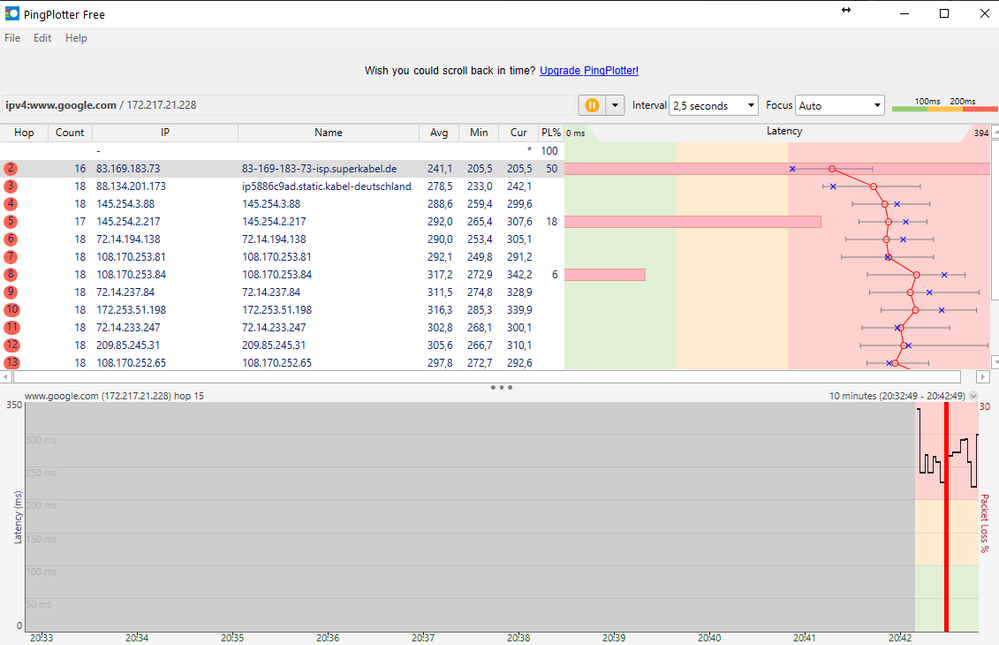Screen dimensions: 999x645
Task: Open the File menu
Action: pos(12,38)
